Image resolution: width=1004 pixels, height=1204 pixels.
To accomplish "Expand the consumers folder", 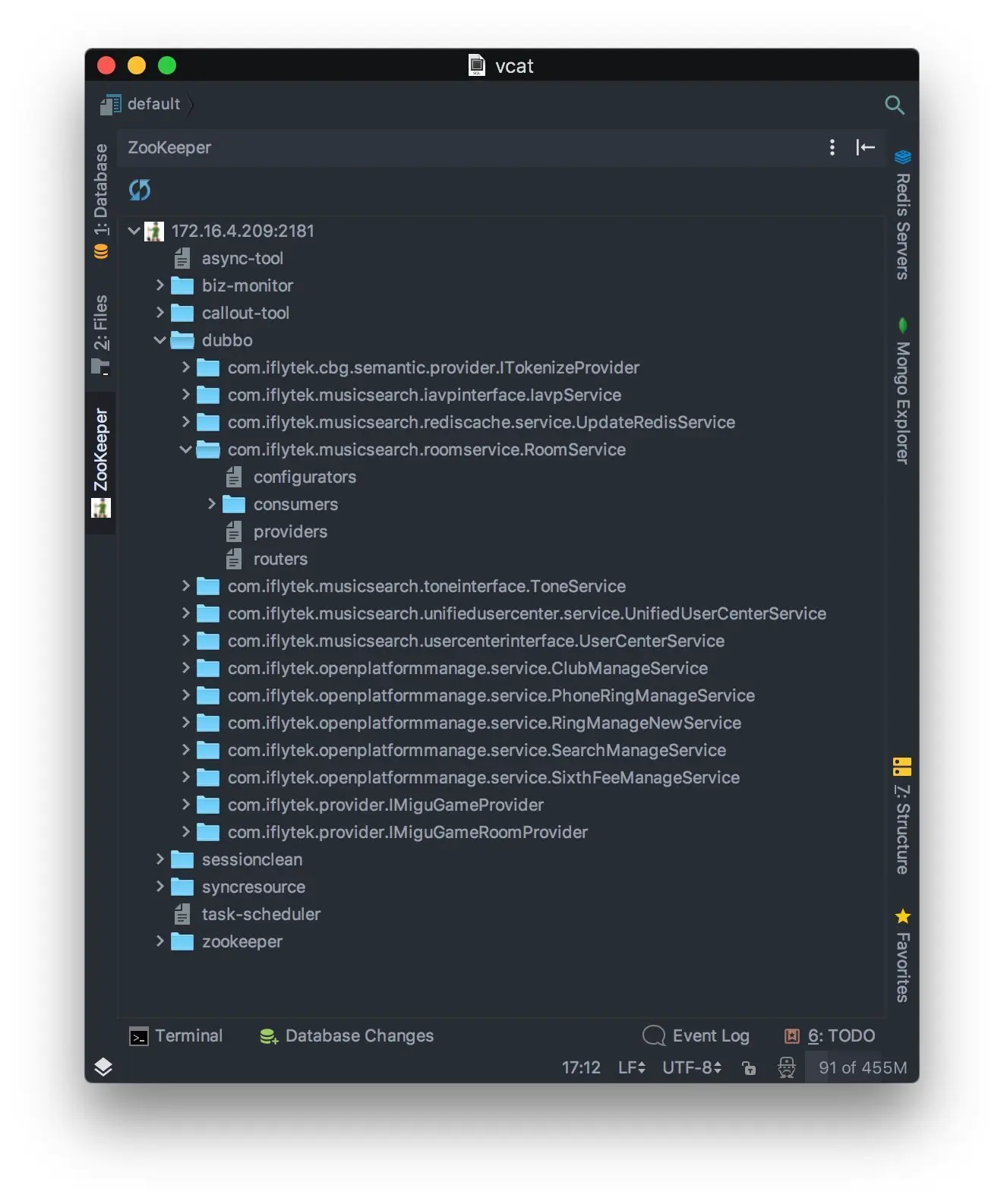I will coord(212,504).
